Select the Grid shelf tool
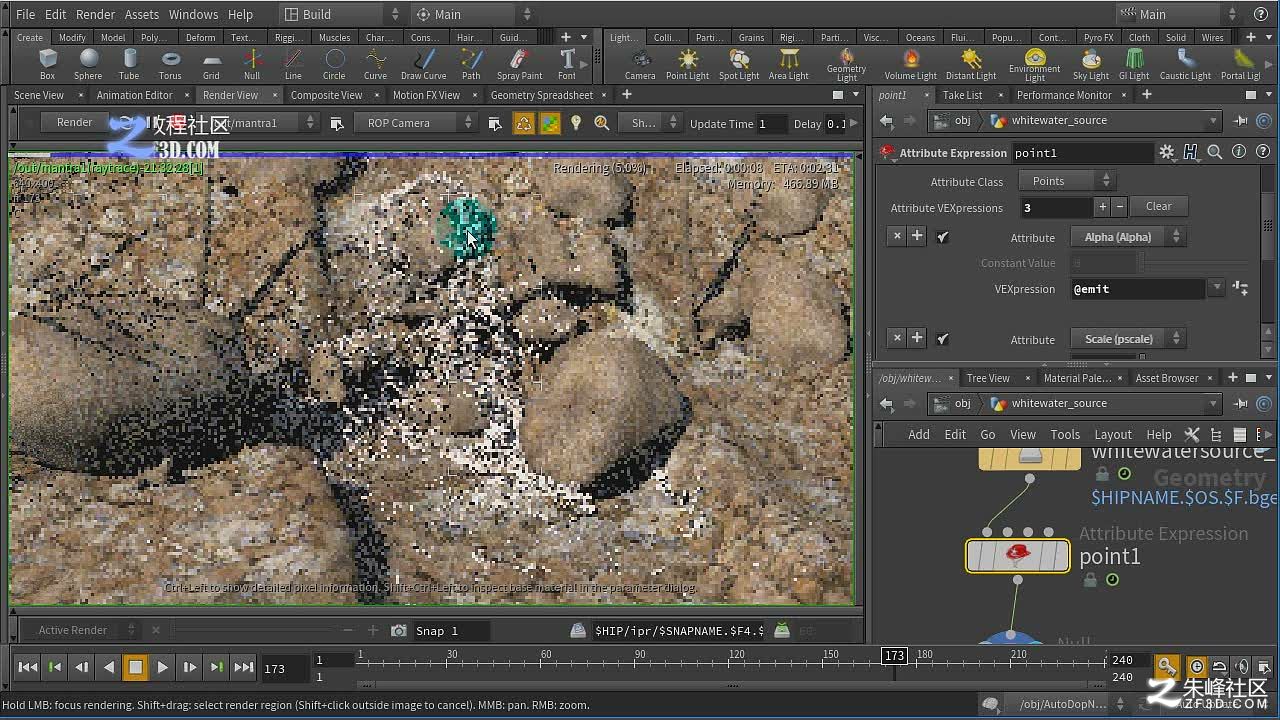1280x720 pixels. pos(211,64)
